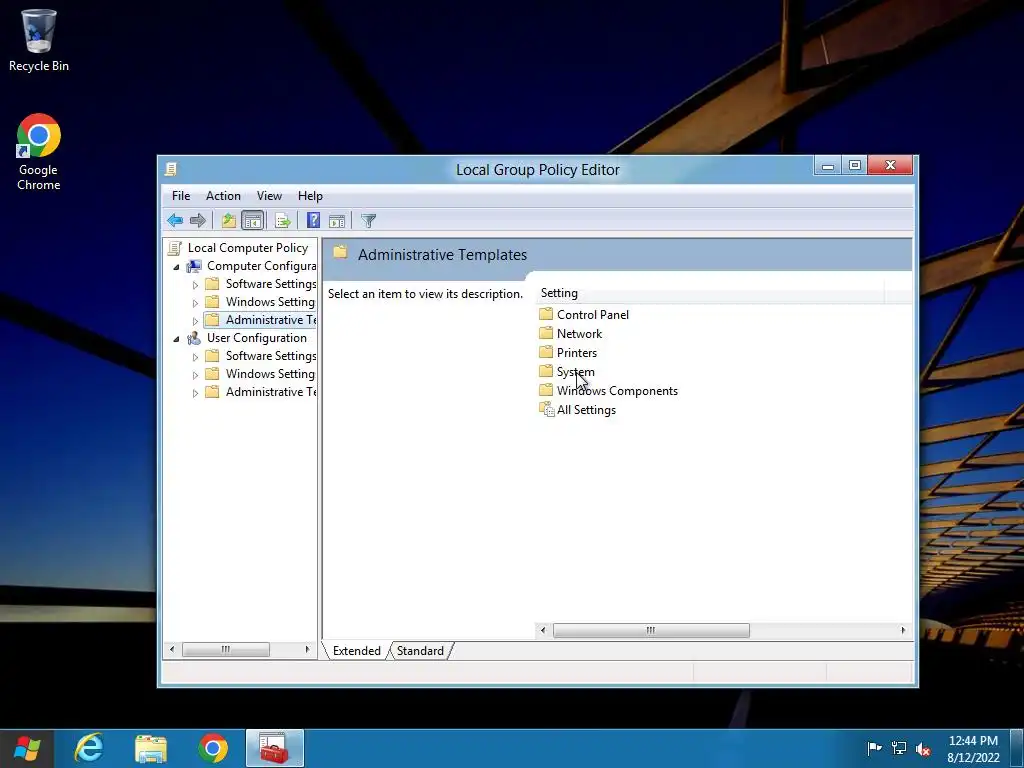
Task: Open the View menu
Action: tap(269, 196)
